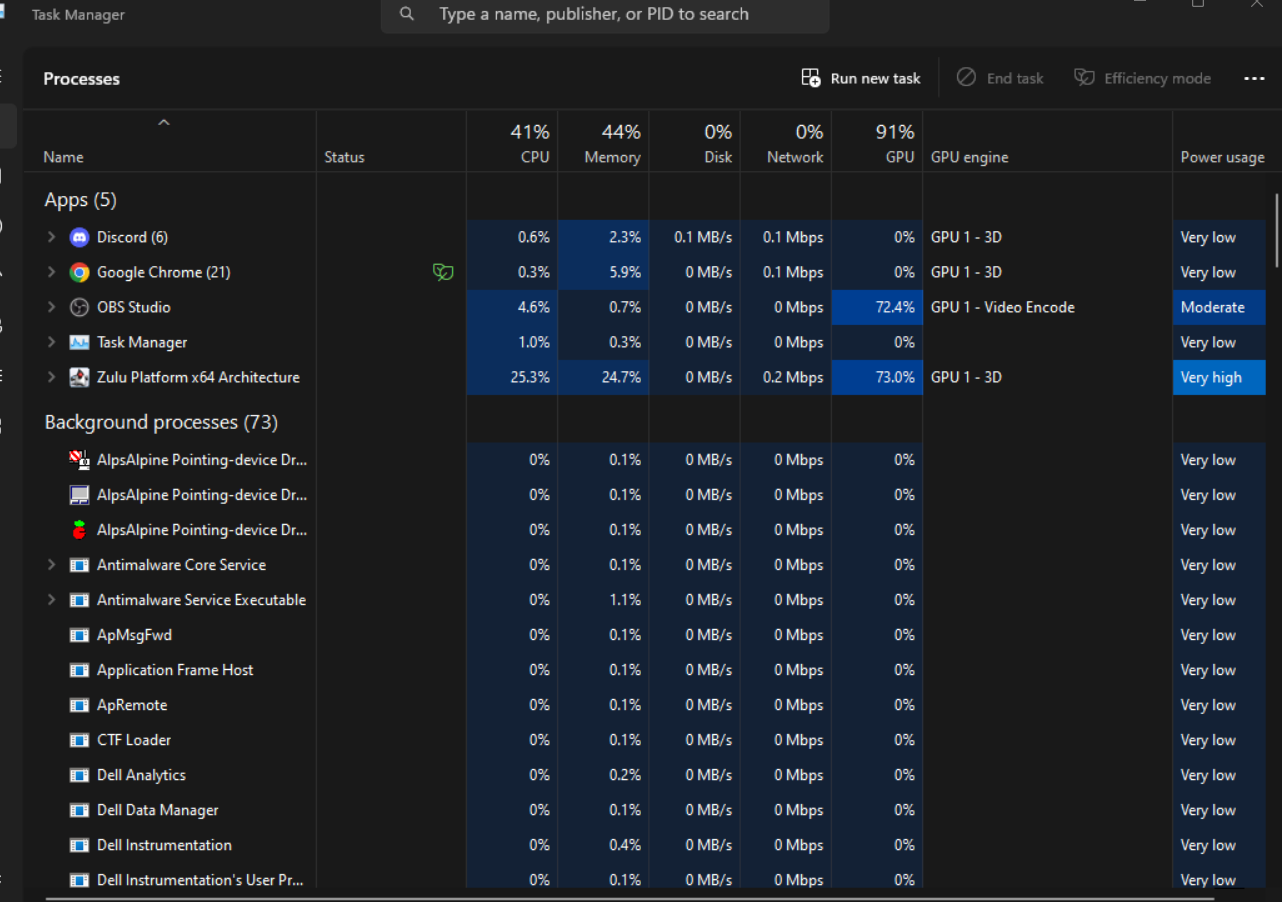Select the Zulu Platform 24.7% memory cell
This screenshot has height=902, width=1282.
coord(603,377)
